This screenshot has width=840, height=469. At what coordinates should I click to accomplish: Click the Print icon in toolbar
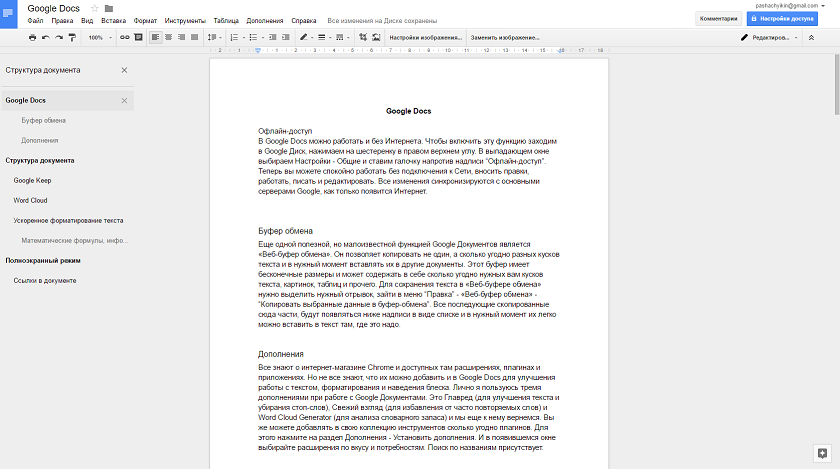coord(32,38)
